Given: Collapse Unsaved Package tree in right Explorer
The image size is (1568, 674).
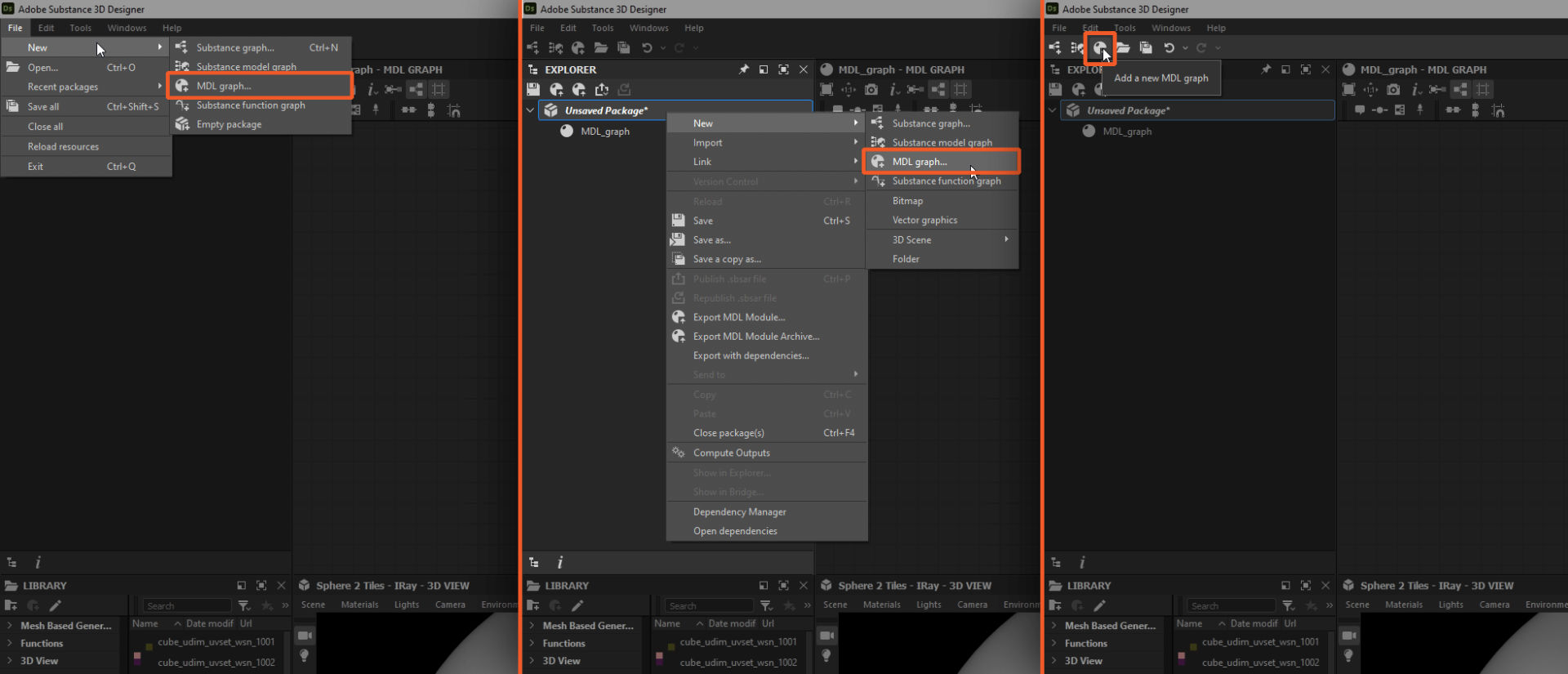Looking at the screenshot, I should (x=1052, y=110).
